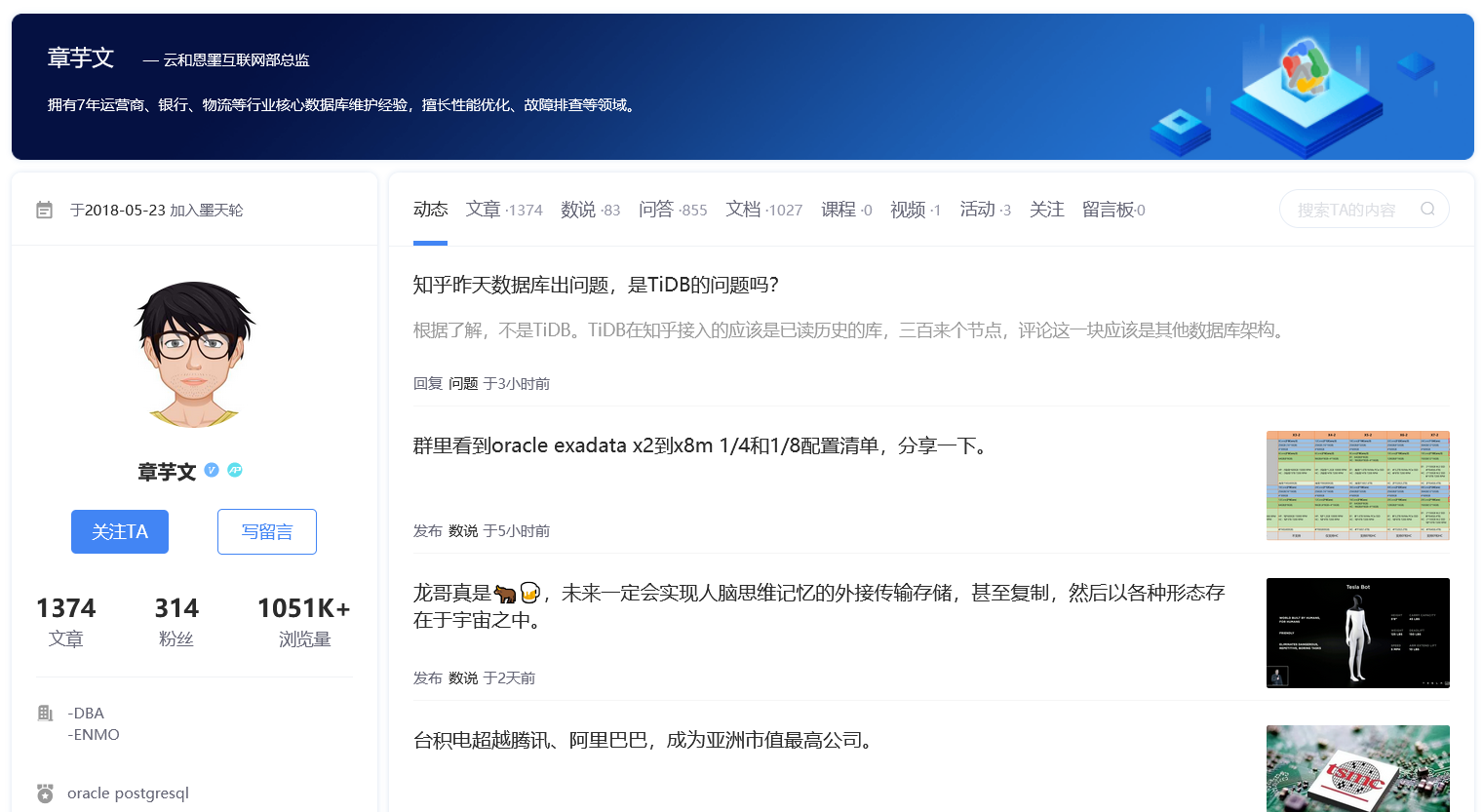
Task: Click the name 章芋文 in the banner
Action: click(x=81, y=58)
